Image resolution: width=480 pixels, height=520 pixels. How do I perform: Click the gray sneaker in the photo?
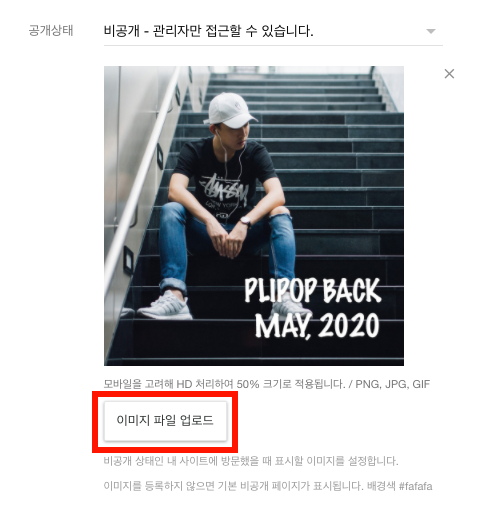[x=164, y=306]
